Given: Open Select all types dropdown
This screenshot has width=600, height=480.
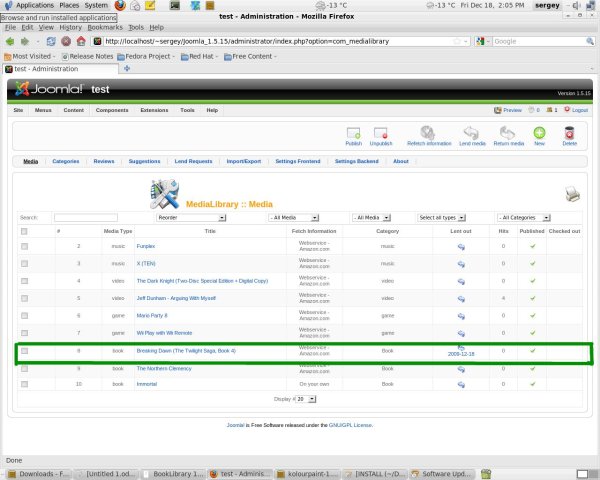Looking at the screenshot, I should (x=441, y=217).
